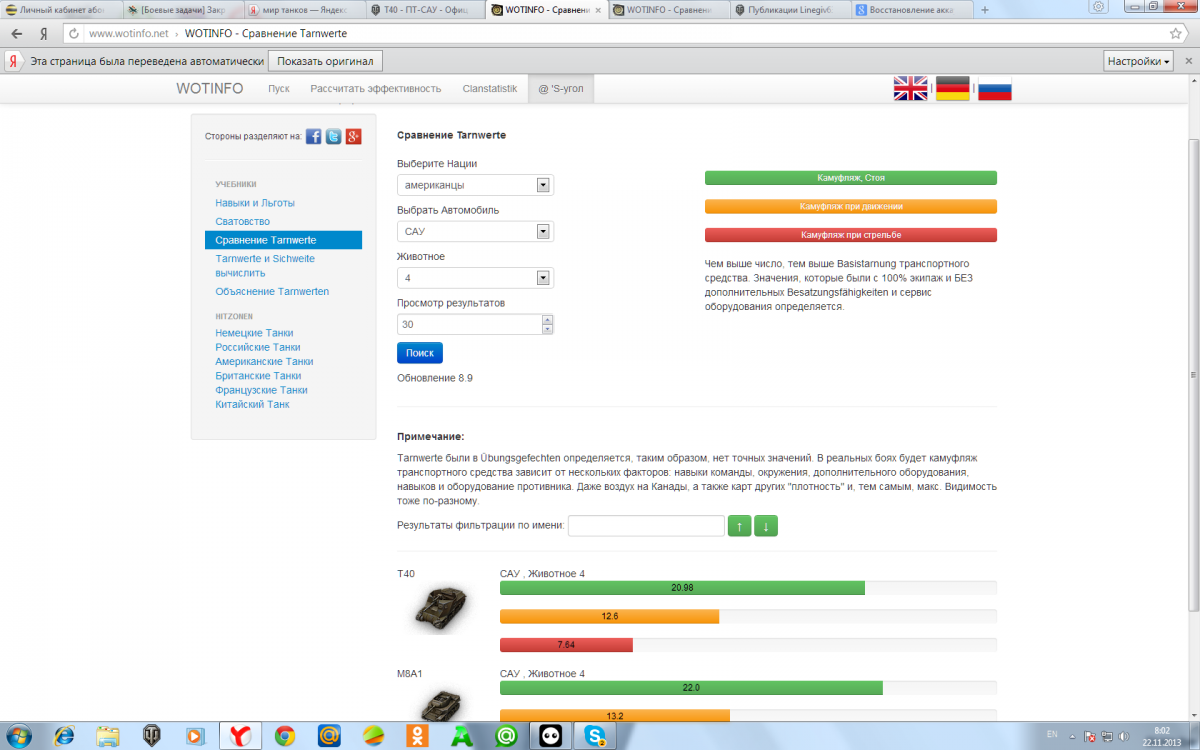Viewport: 1200px width, 750px height.
Task: Sort filtered results ascending with up arrow
Action: tap(739, 526)
